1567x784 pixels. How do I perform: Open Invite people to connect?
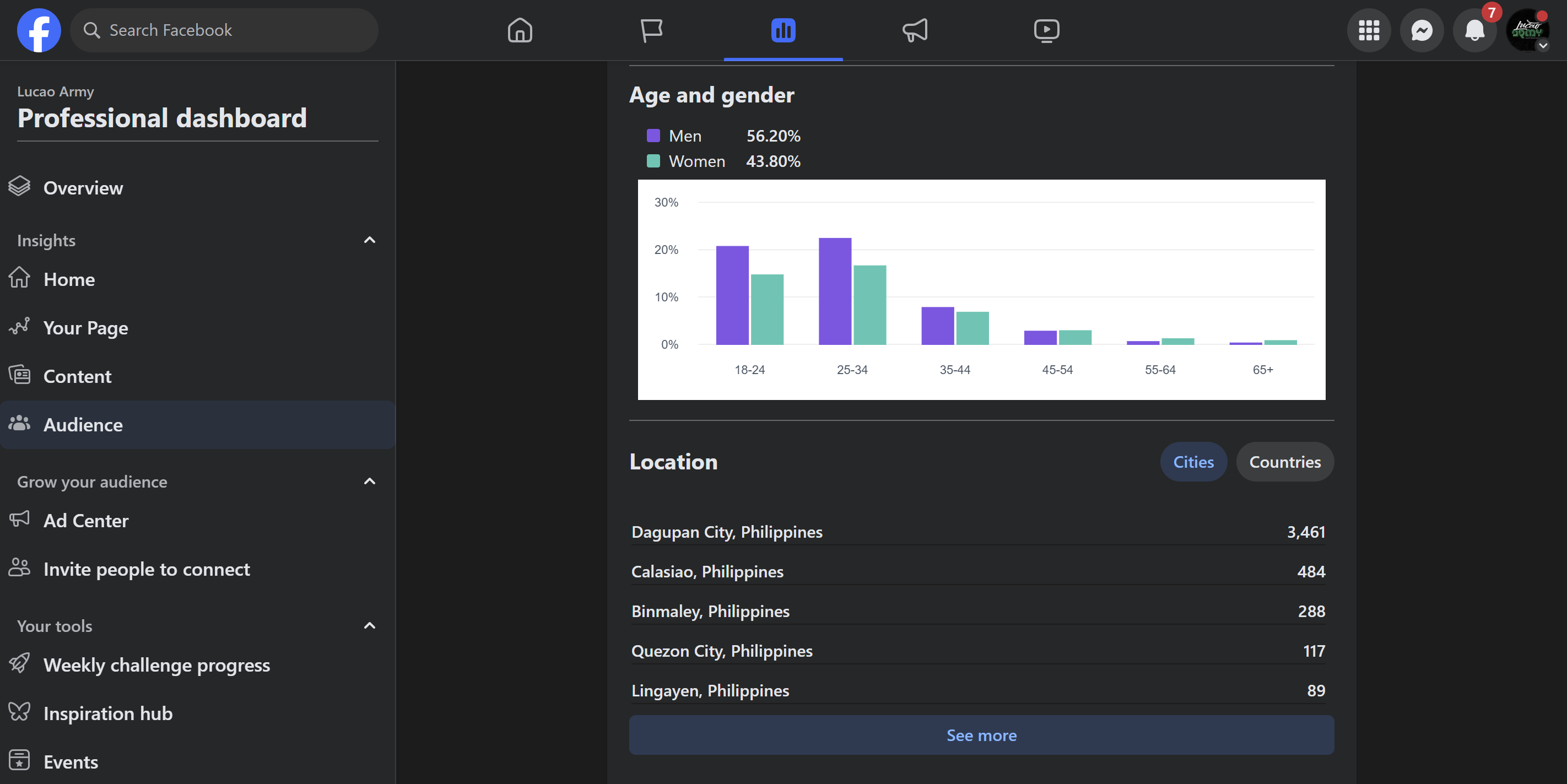[x=146, y=569]
